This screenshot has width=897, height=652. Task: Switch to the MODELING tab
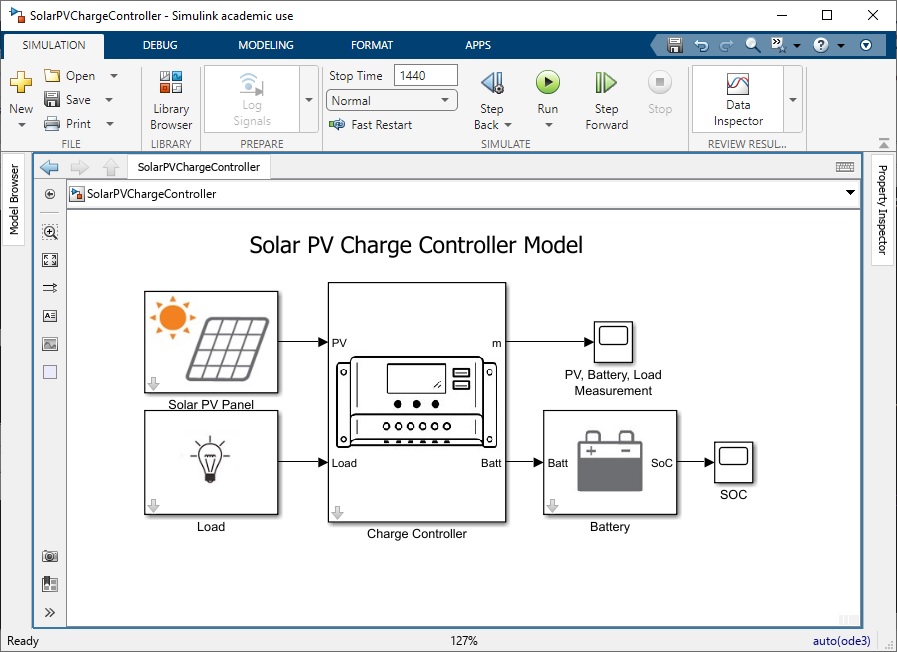point(266,45)
